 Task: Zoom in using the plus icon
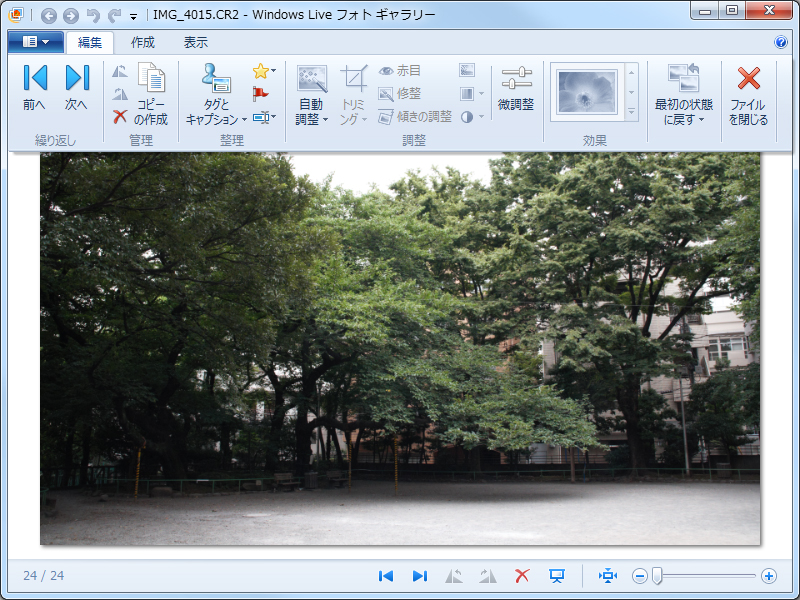[x=770, y=576]
